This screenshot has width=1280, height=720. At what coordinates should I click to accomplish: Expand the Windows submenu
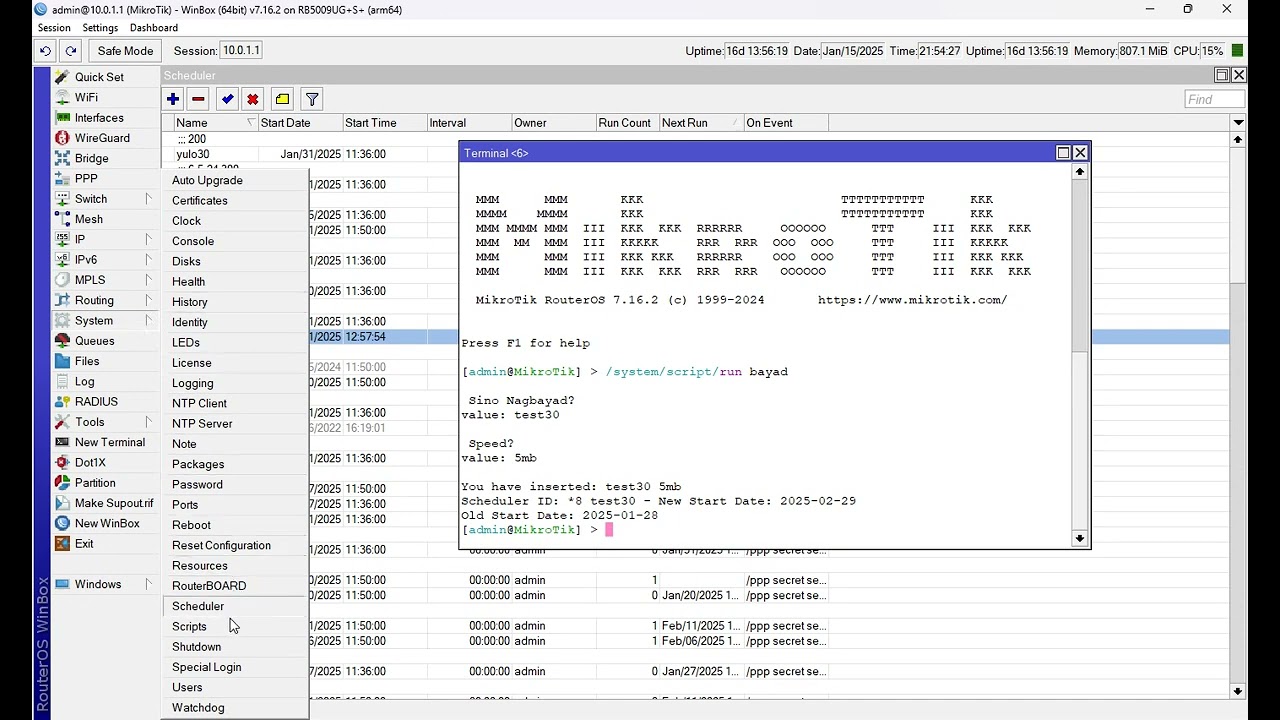coord(104,584)
